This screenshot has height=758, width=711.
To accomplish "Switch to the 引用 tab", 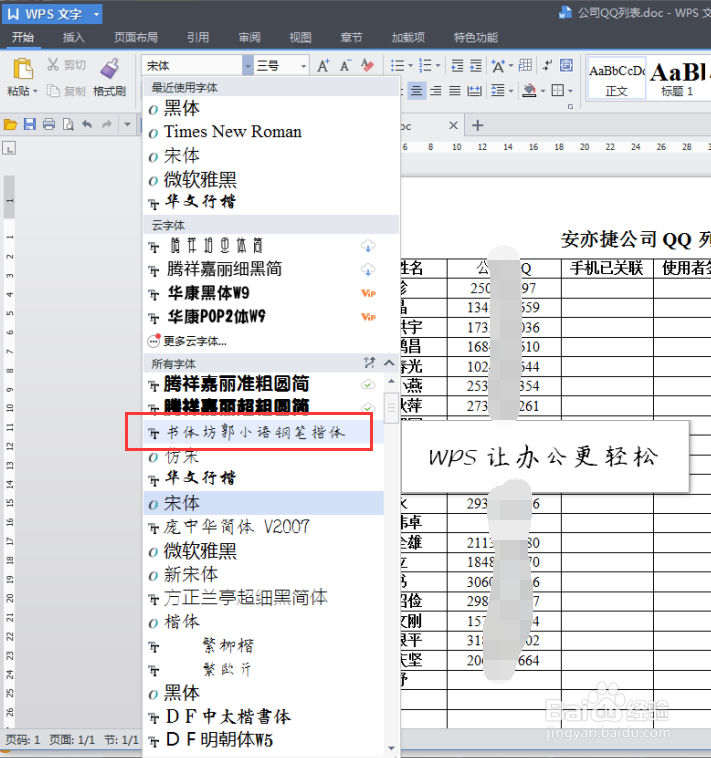I will coord(198,37).
